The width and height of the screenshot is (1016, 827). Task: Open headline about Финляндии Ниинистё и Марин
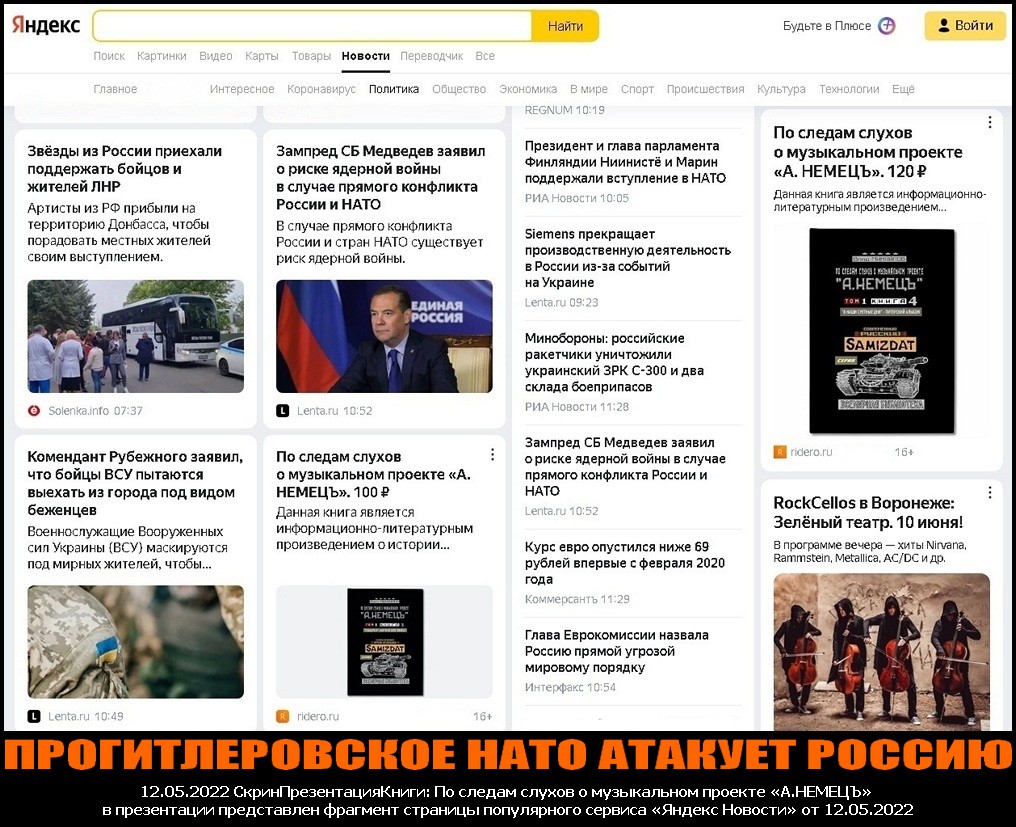625,161
